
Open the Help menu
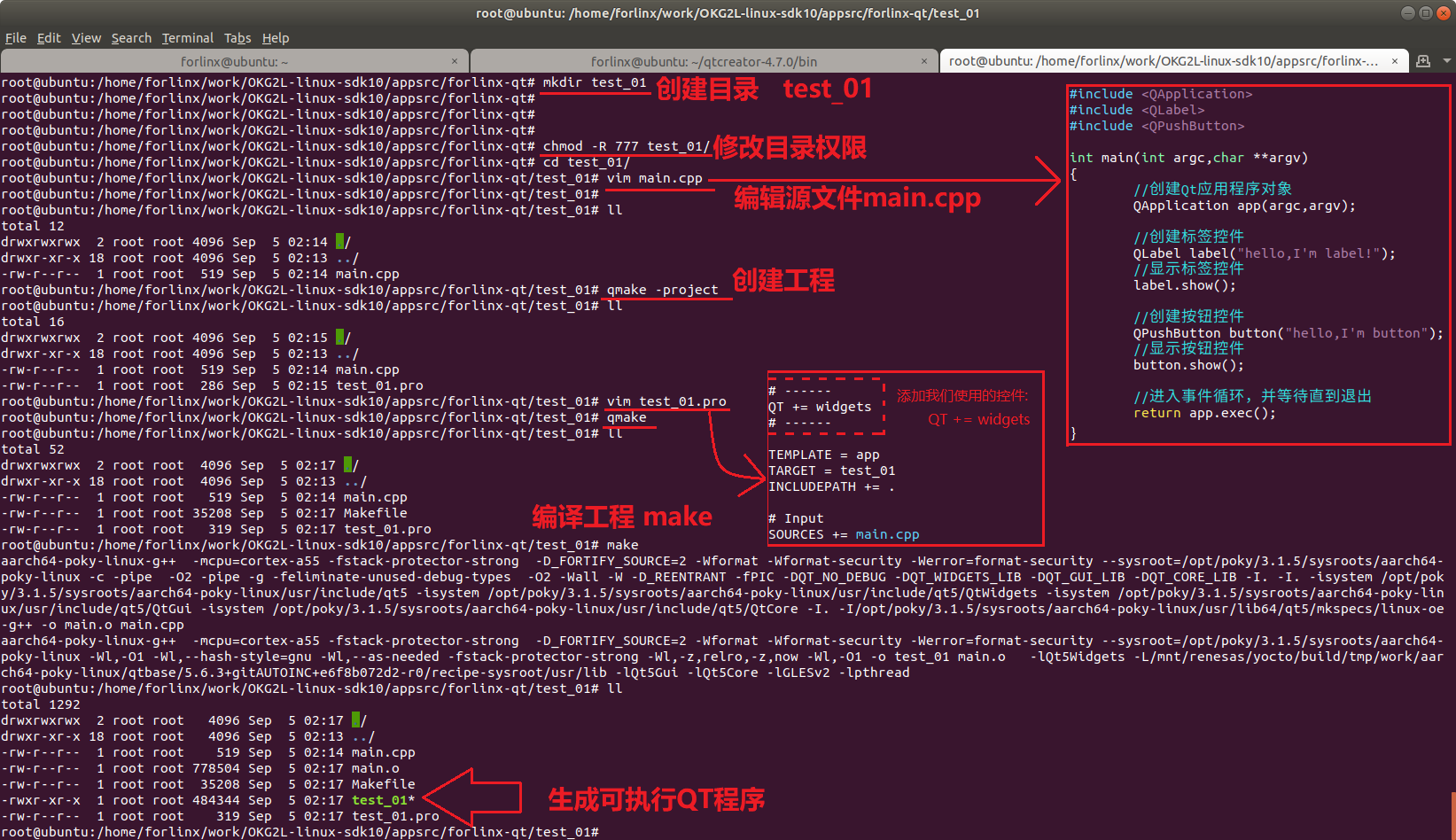pyautogui.click(x=276, y=38)
